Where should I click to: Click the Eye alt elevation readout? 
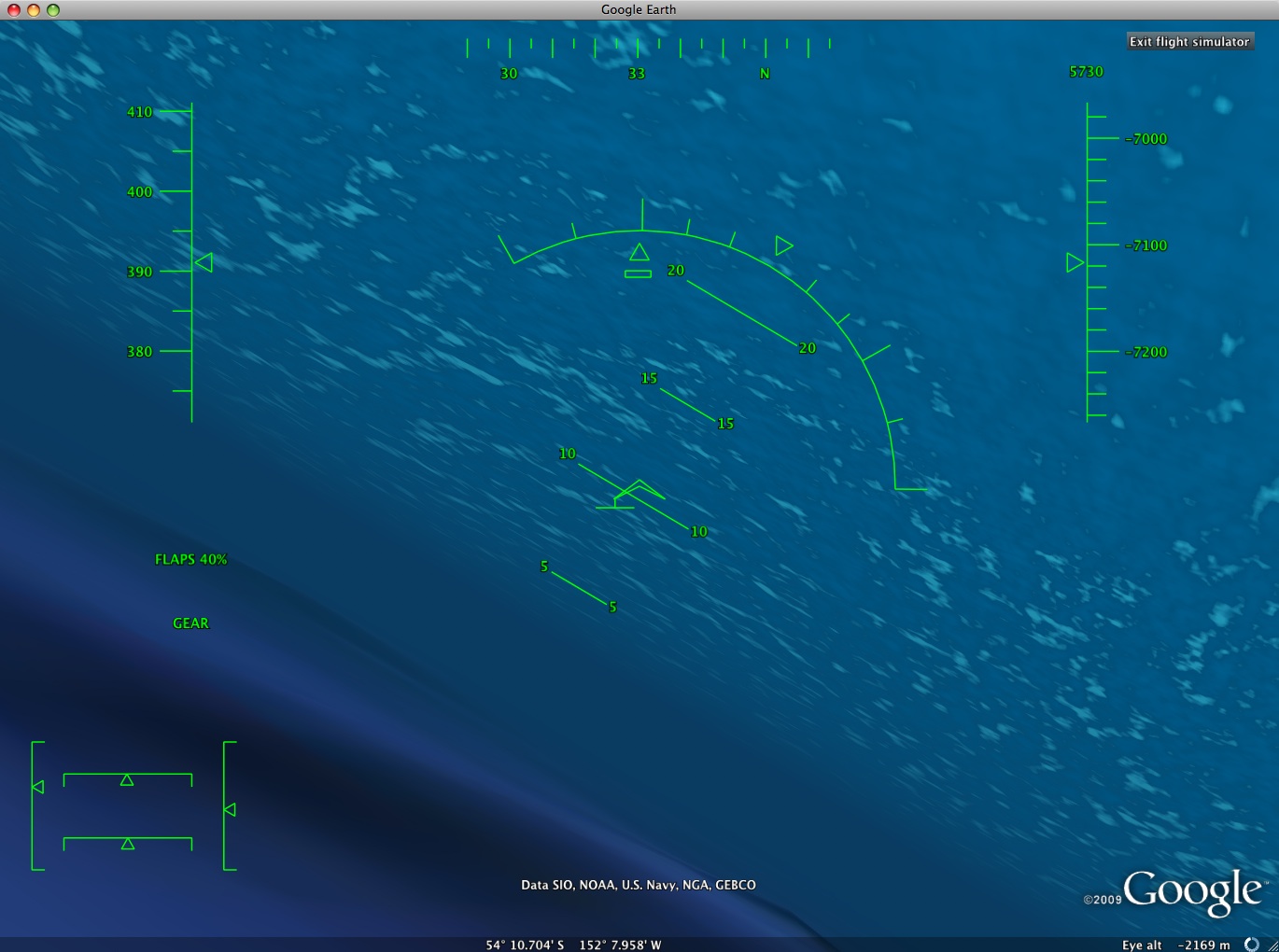[1175, 945]
